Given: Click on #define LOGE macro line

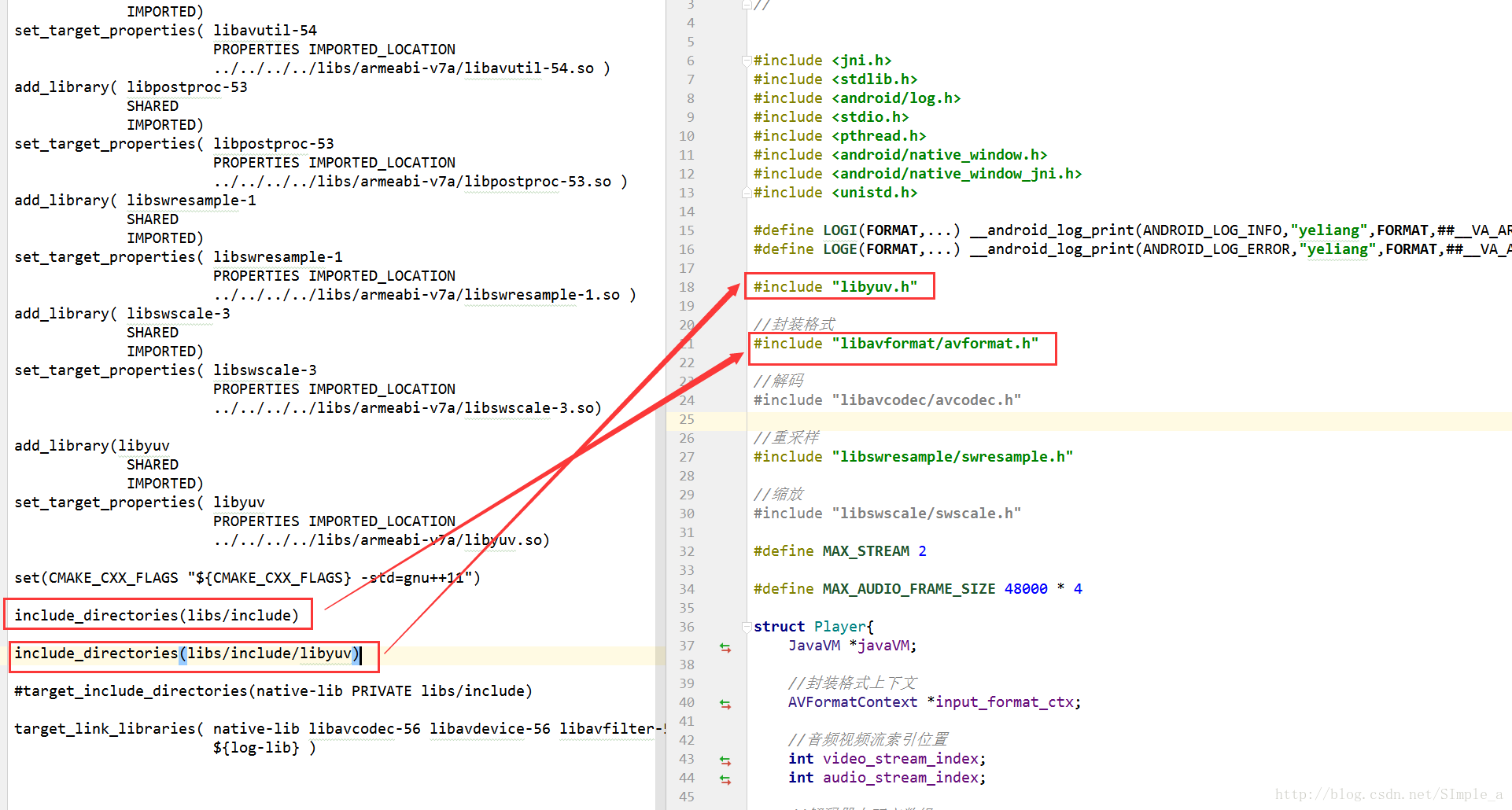Looking at the screenshot, I should pyautogui.click(x=1132, y=249).
